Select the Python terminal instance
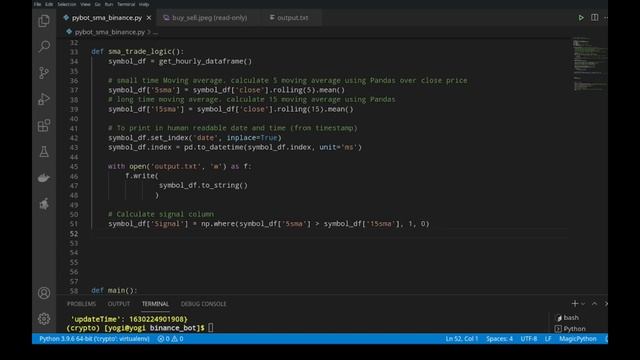The image size is (640, 360). 570,329
